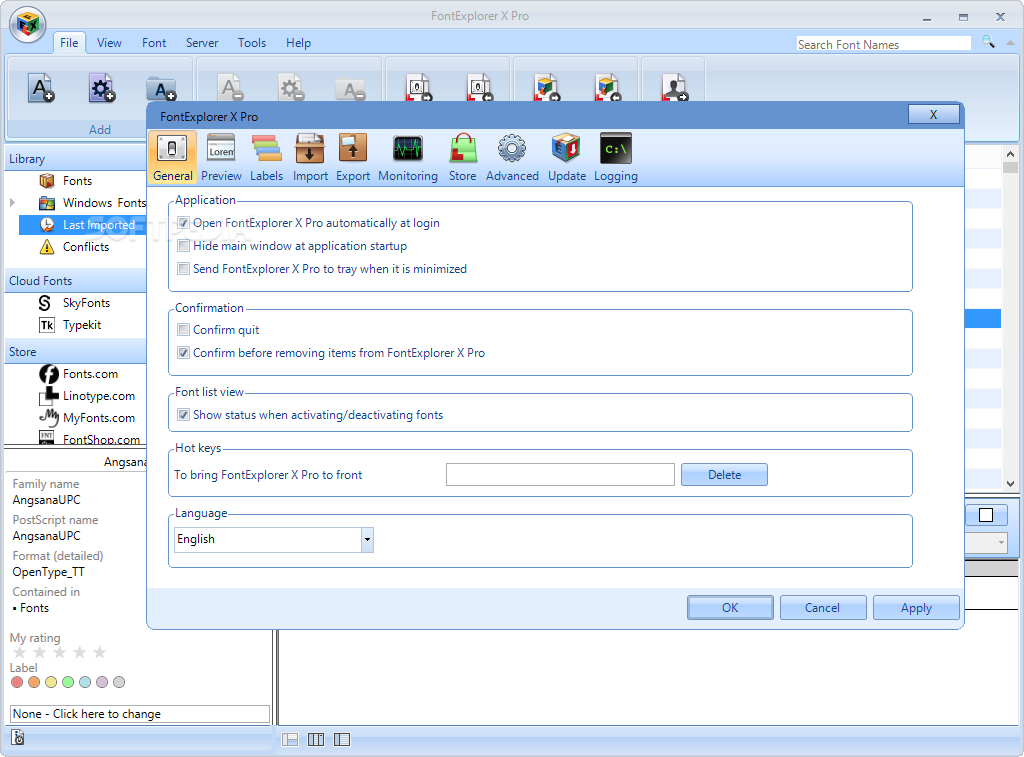Toggle confirm before removing items checkbox
The height and width of the screenshot is (757, 1024).
click(x=184, y=353)
